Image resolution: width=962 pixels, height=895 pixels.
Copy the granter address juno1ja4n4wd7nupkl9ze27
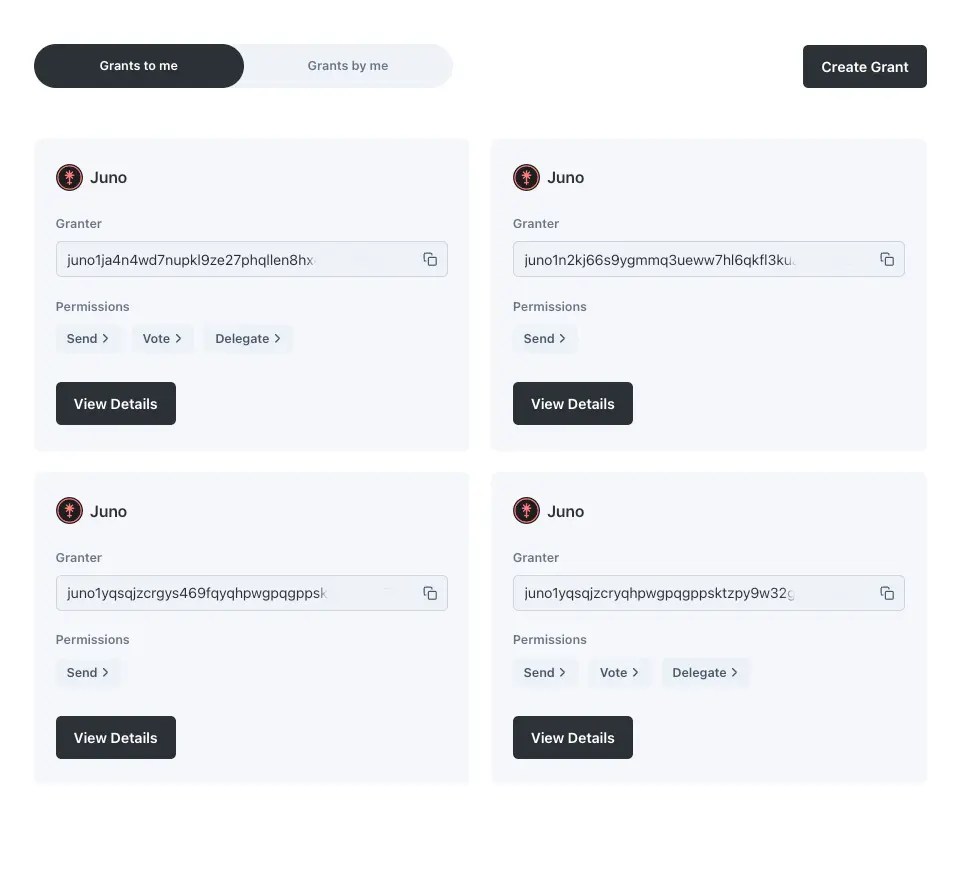pos(430,259)
